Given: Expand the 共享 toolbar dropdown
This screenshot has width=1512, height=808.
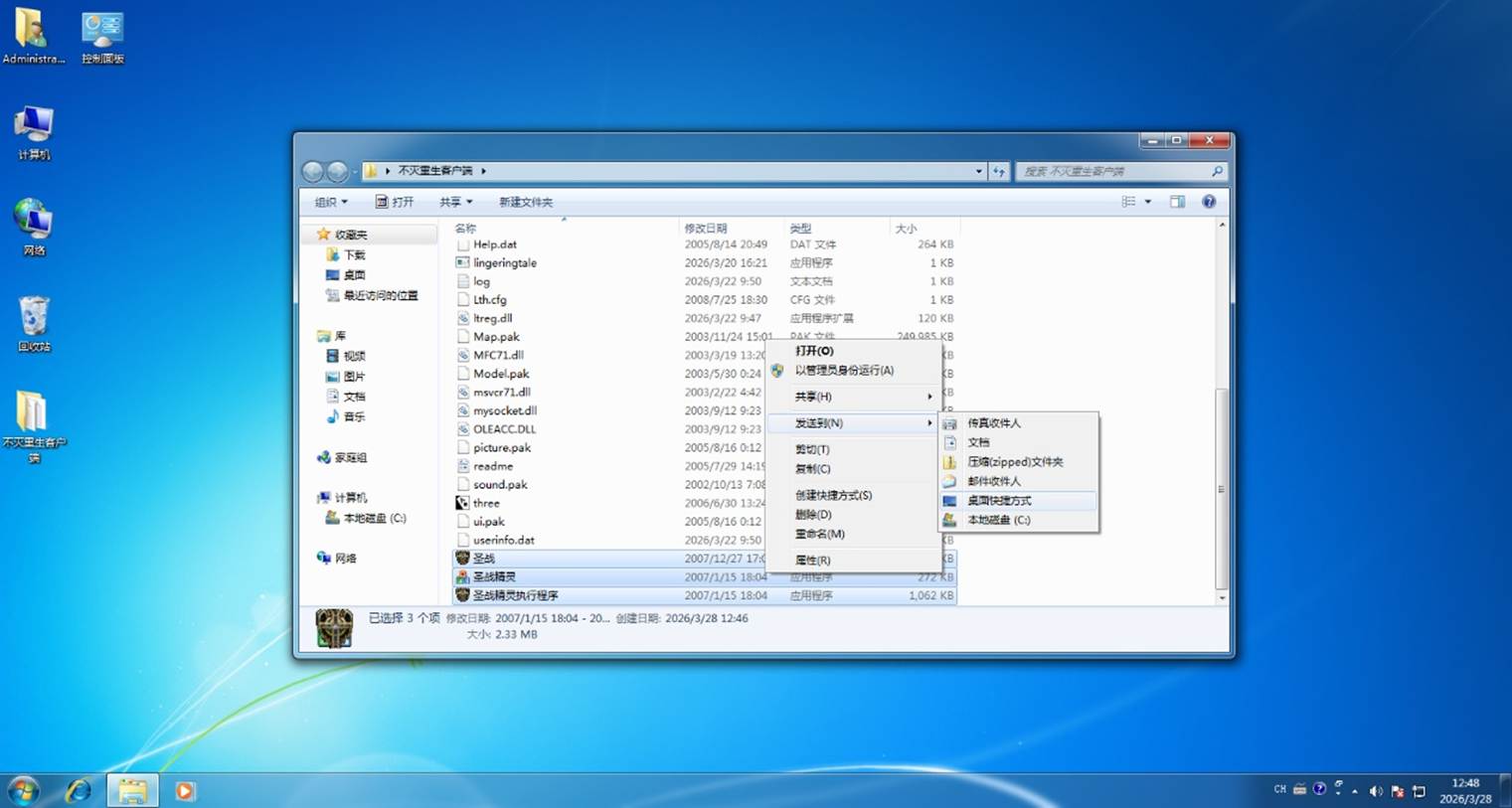Looking at the screenshot, I should [x=455, y=202].
